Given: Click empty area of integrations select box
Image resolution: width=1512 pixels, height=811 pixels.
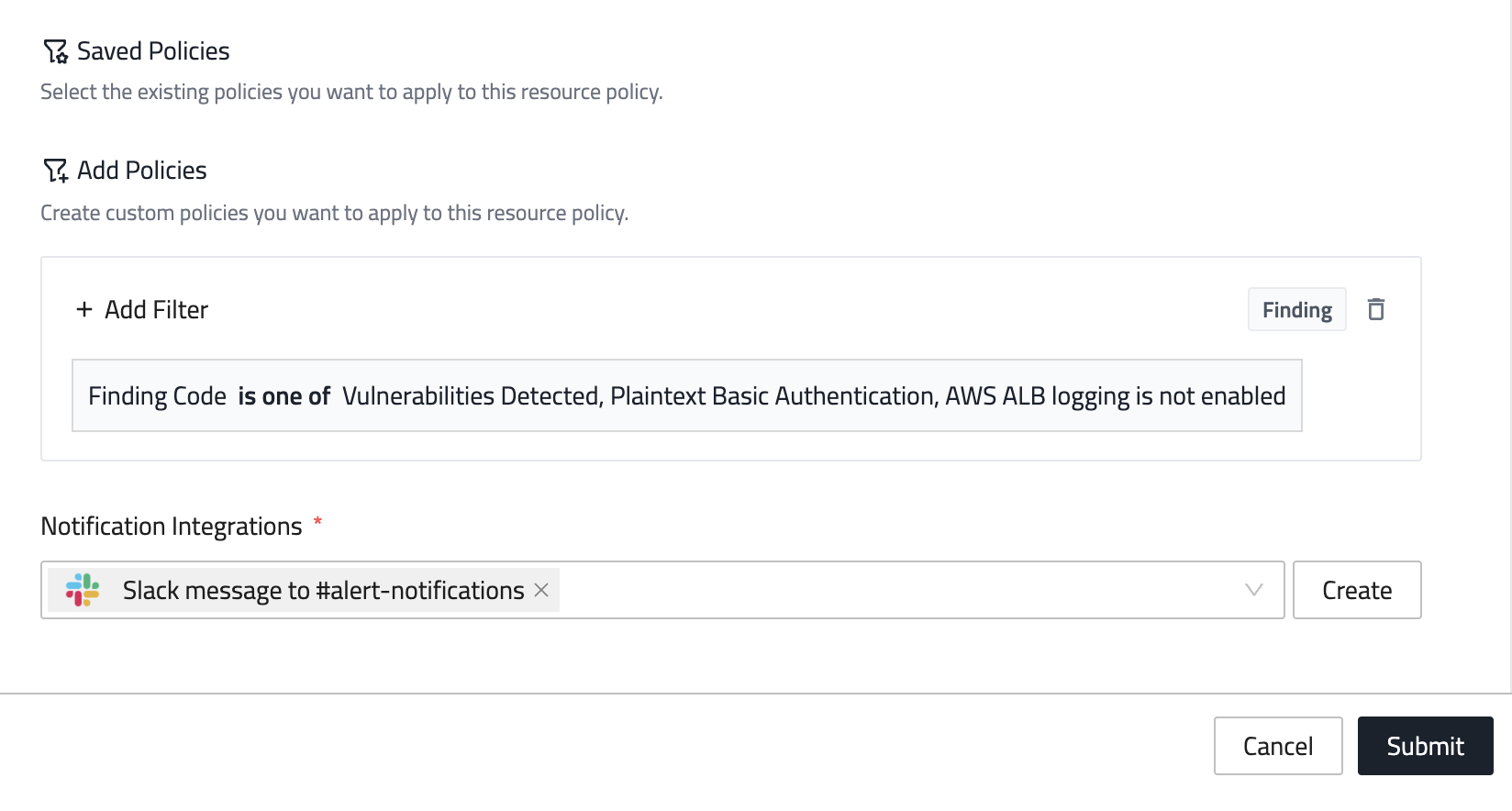Looking at the screenshot, I should 899,590.
